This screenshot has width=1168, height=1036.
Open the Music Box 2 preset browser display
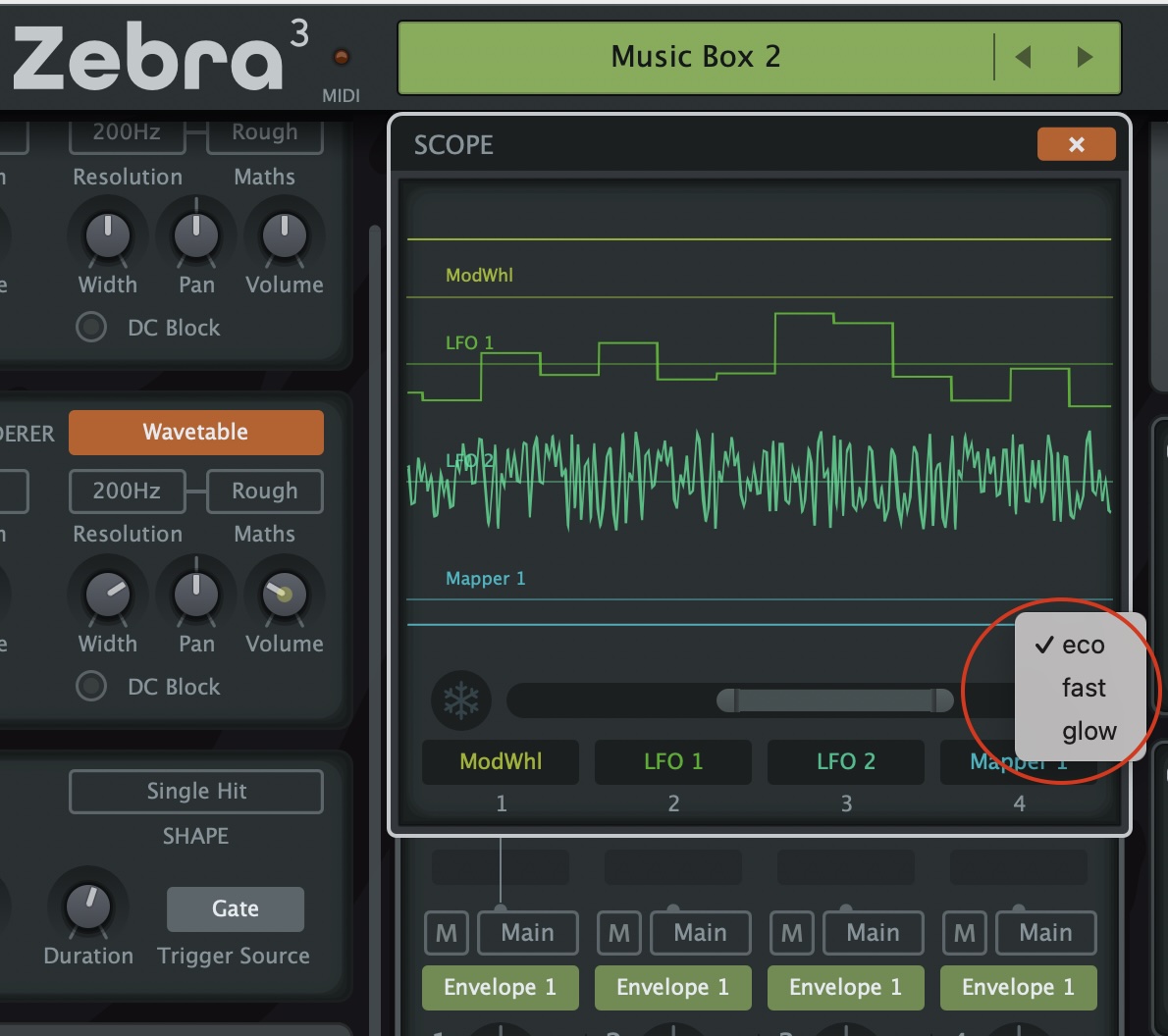[x=696, y=57]
